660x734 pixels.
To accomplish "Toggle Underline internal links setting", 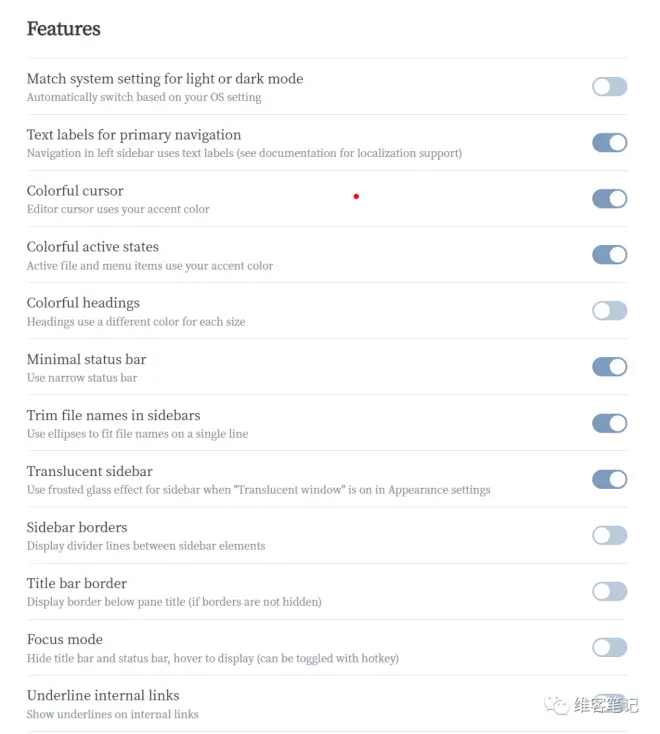I will tap(609, 702).
